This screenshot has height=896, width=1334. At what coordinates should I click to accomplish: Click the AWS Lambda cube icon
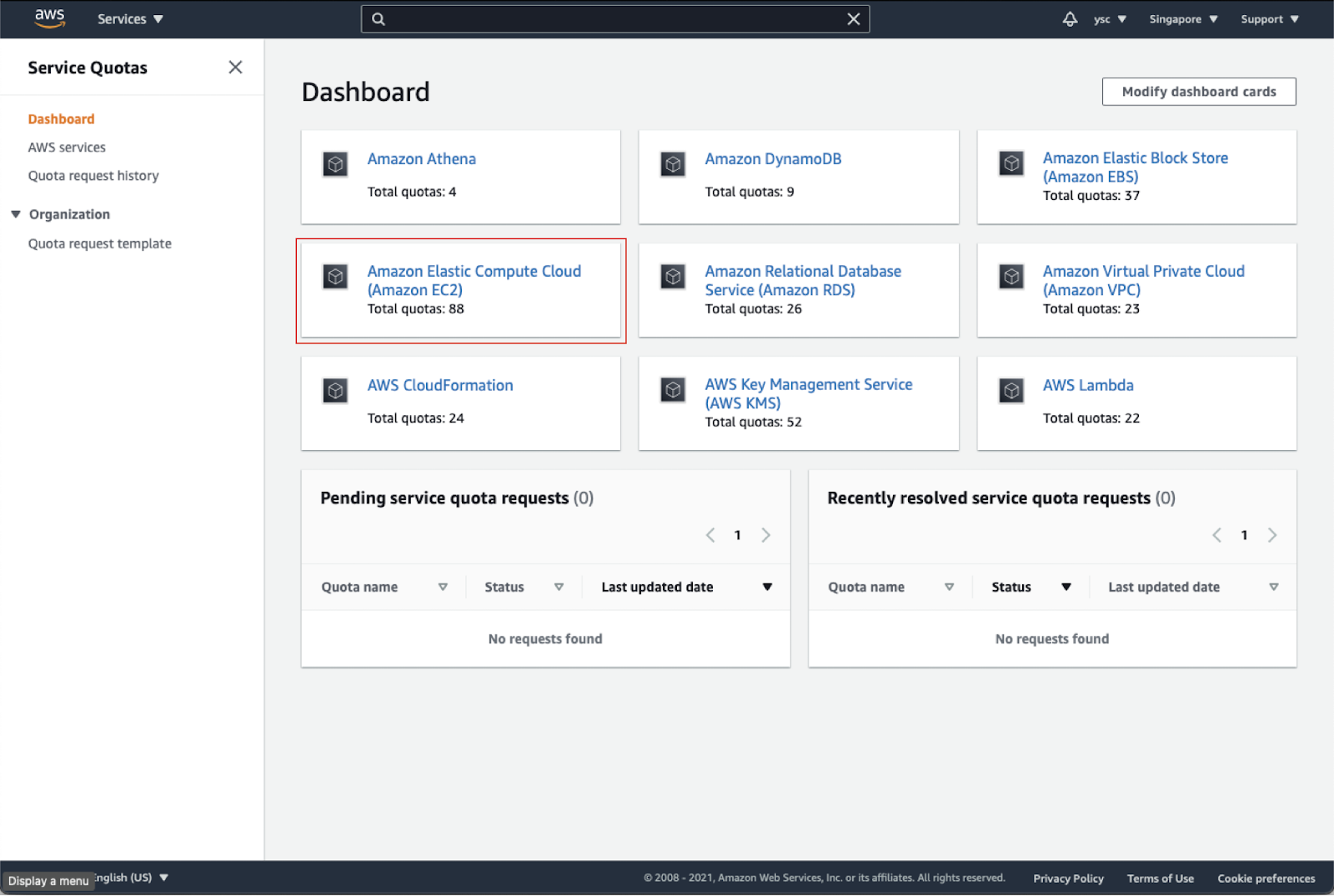[1011, 390]
